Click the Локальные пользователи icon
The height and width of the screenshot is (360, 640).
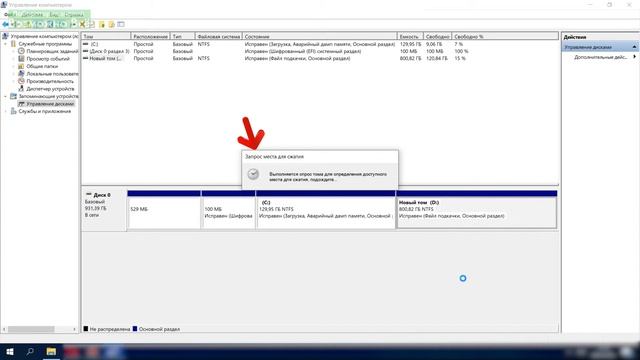pyautogui.click(x=21, y=73)
